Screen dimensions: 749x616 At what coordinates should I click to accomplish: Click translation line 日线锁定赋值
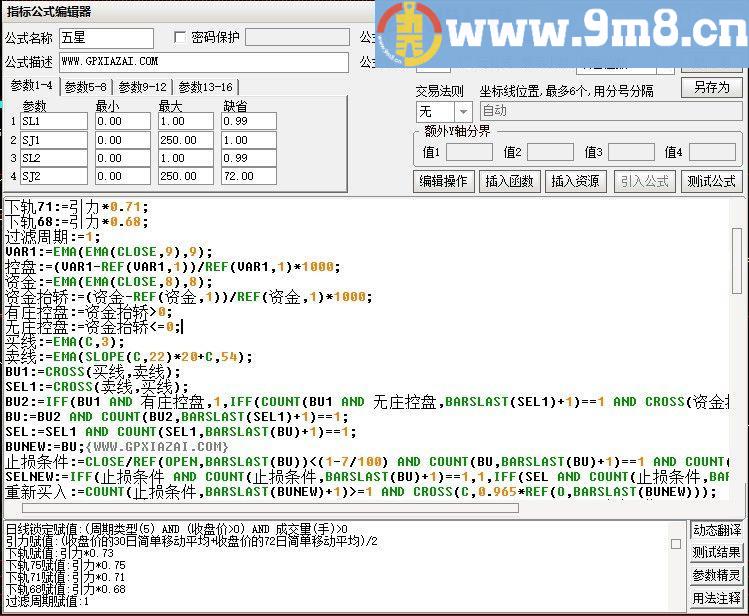tap(176, 529)
